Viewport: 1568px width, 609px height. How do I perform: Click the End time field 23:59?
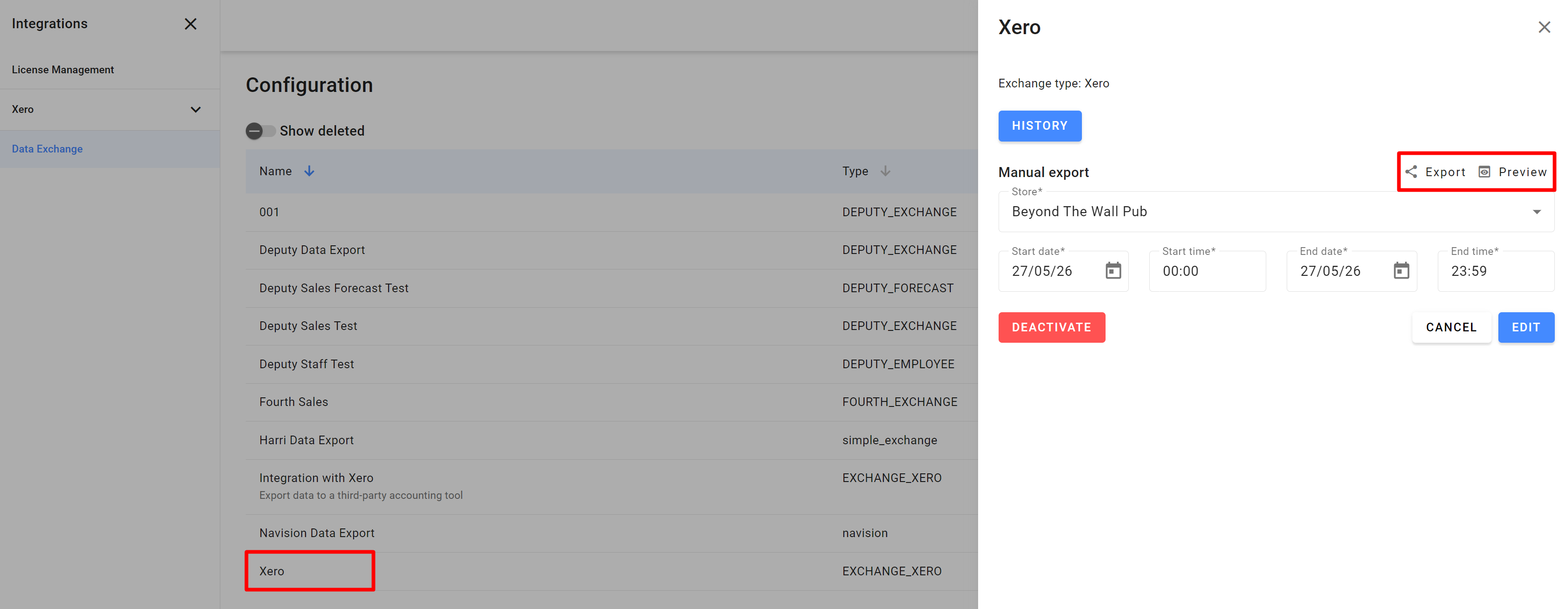point(1496,271)
